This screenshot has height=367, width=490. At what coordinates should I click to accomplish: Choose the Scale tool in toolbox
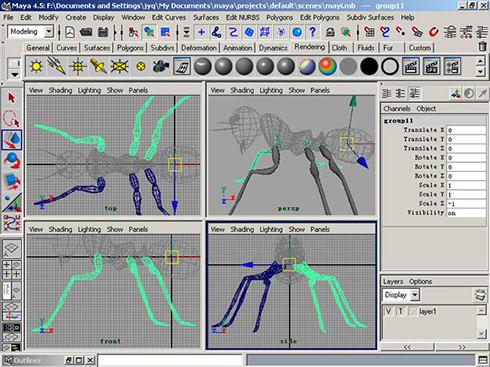coord(12,181)
